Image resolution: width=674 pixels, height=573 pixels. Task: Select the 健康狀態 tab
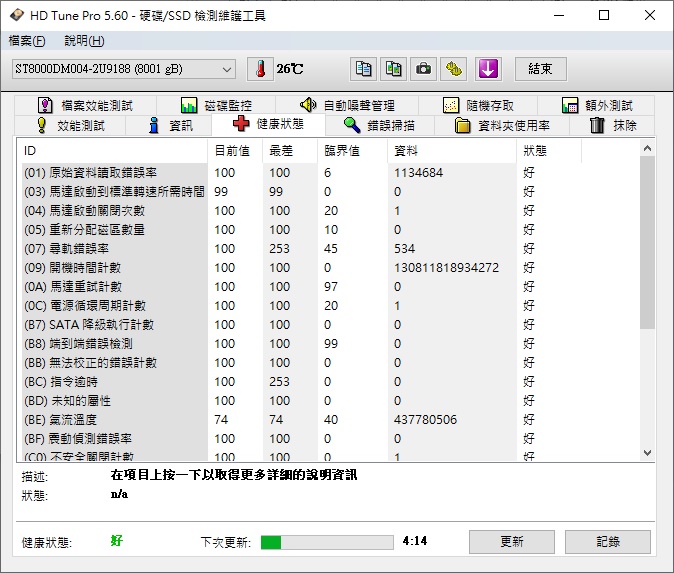(268, 124)
